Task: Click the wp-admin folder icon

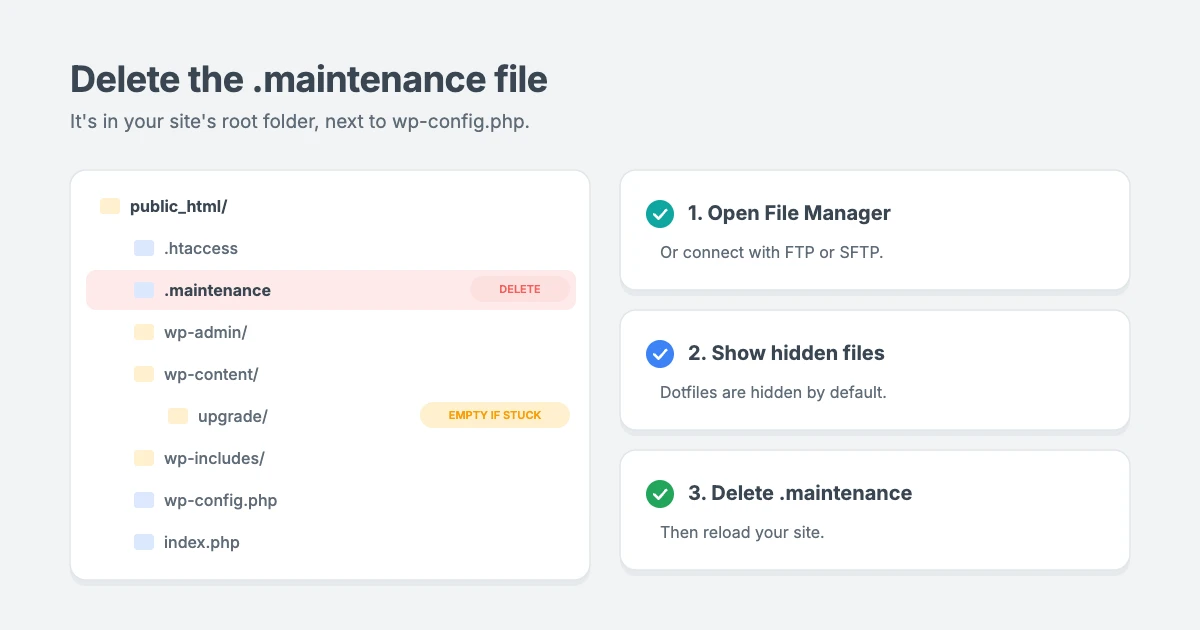Action: tap(144, 332)
